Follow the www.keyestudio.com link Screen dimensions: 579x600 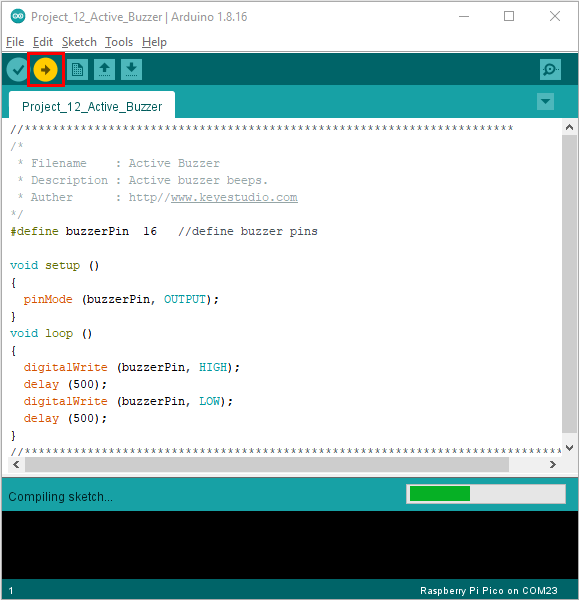234,197
